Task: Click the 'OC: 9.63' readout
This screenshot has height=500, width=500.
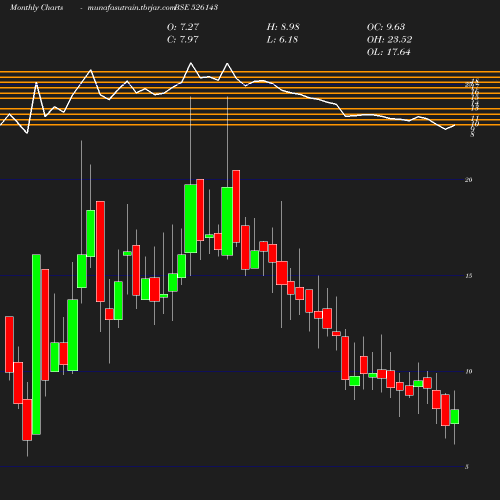Action: [386, 27]
